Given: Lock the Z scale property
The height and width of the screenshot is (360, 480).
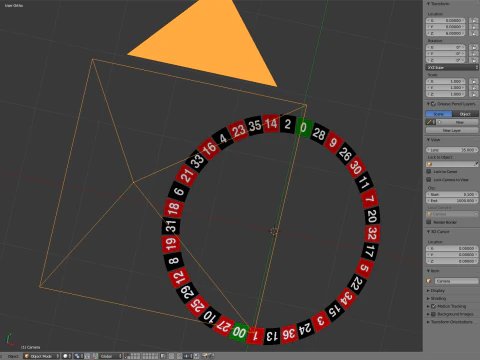Looking at the screenshot, I should pos(473,94).
